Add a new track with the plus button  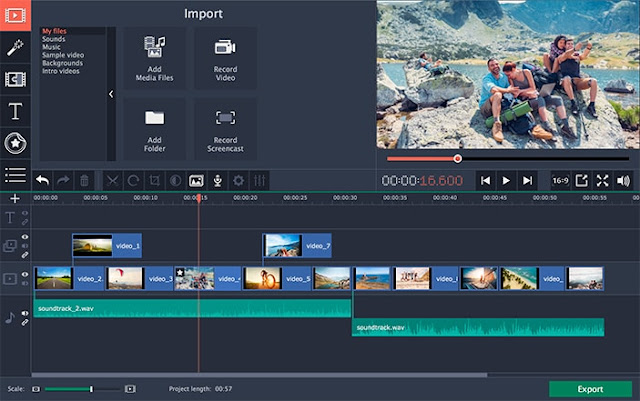15,198
